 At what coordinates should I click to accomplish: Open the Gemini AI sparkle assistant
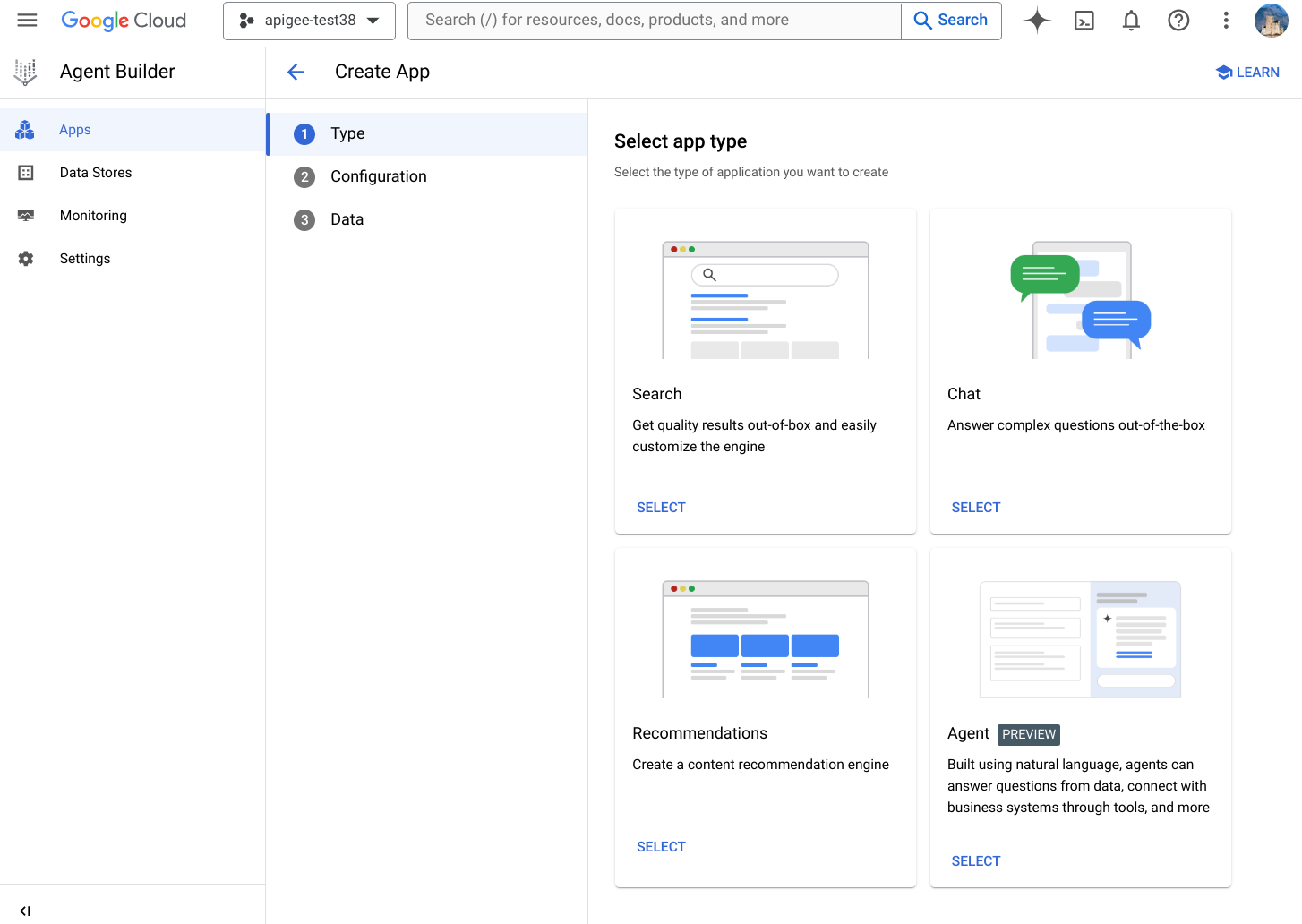[x=1037, y=20]
